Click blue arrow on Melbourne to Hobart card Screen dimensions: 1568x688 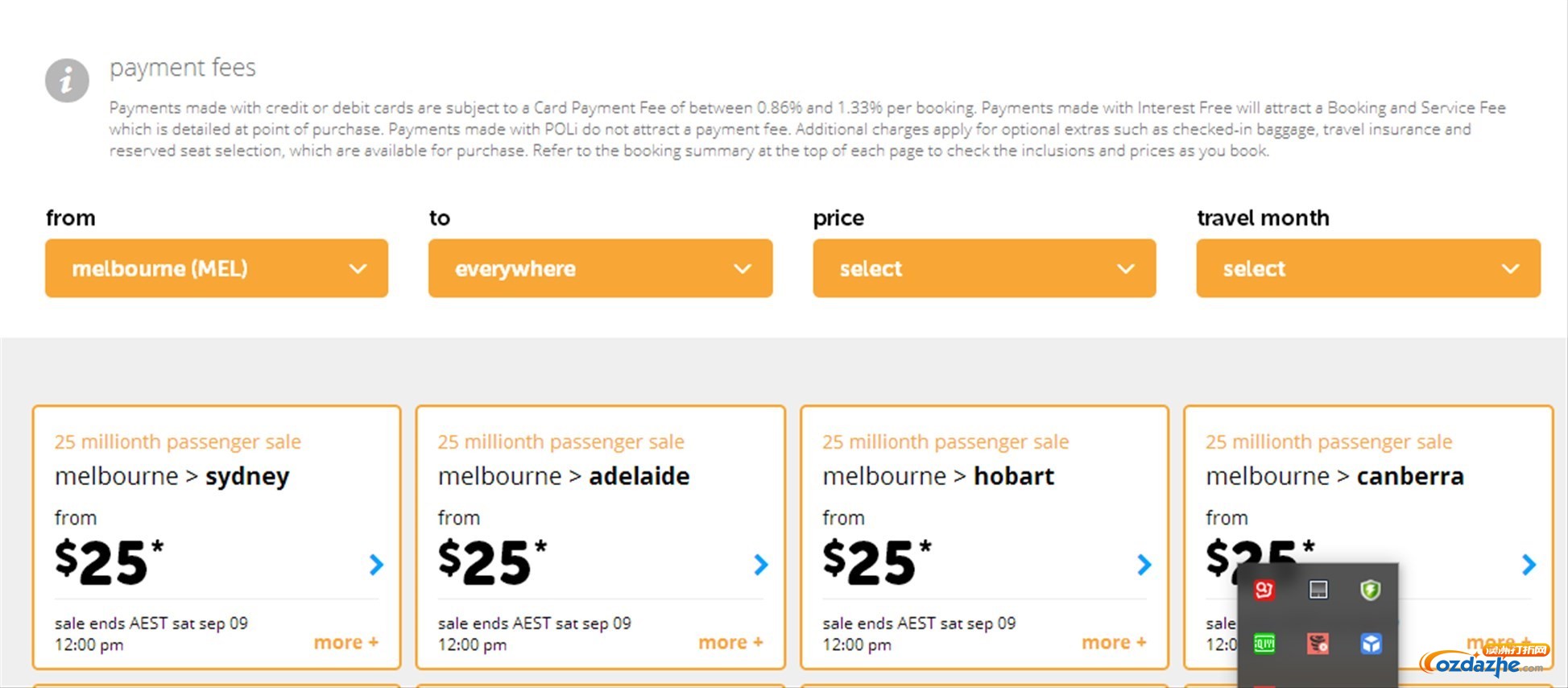tap(1144, 564)
